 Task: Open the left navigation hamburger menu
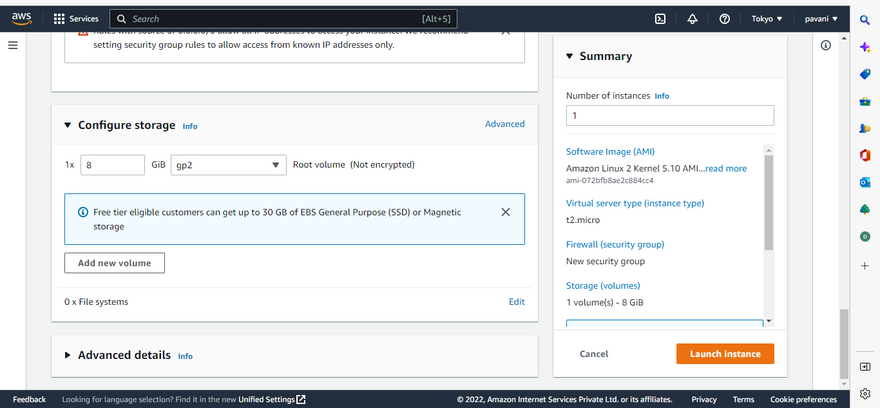pos(13,46)
